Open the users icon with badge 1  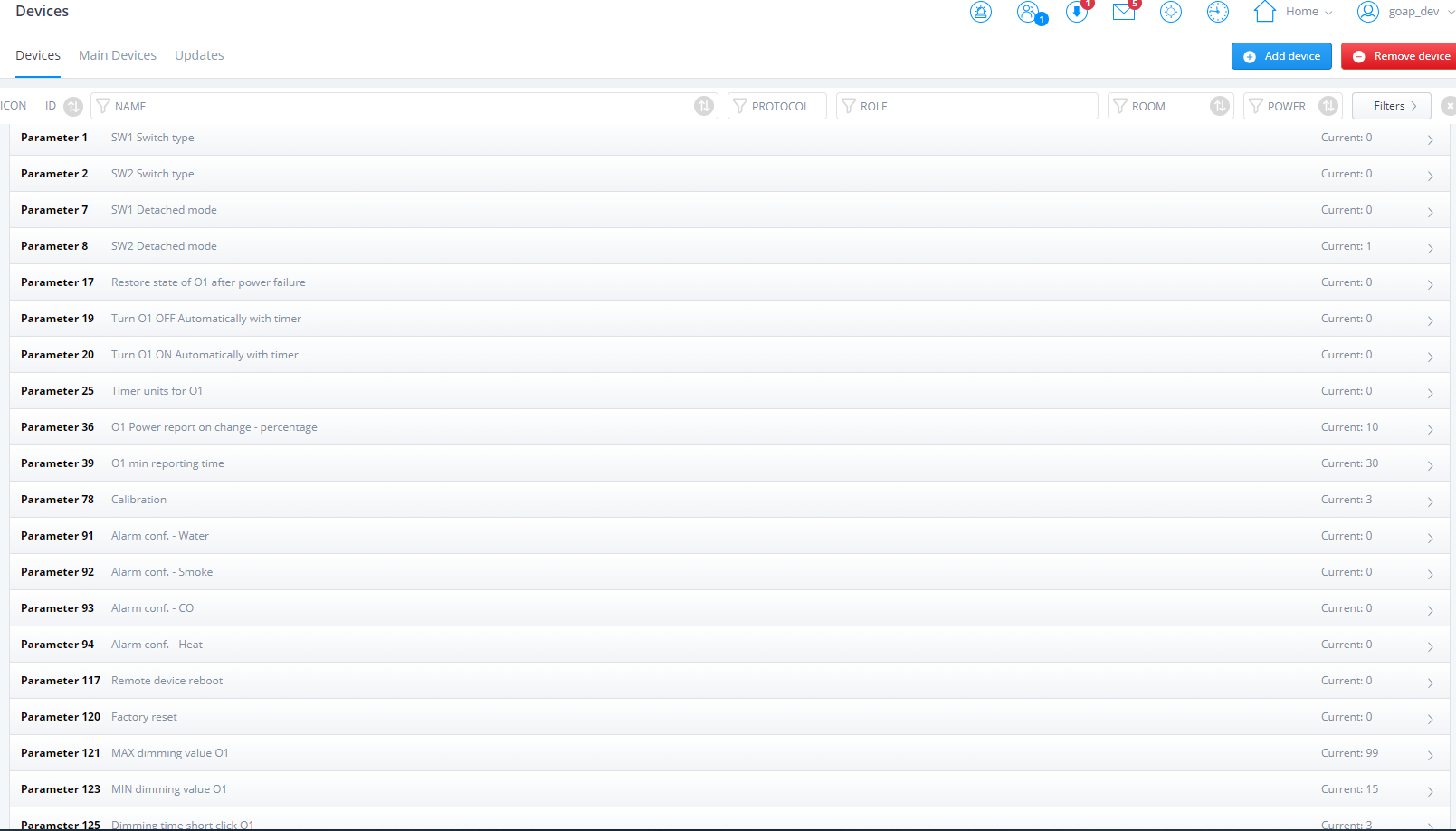[1029, 12]
